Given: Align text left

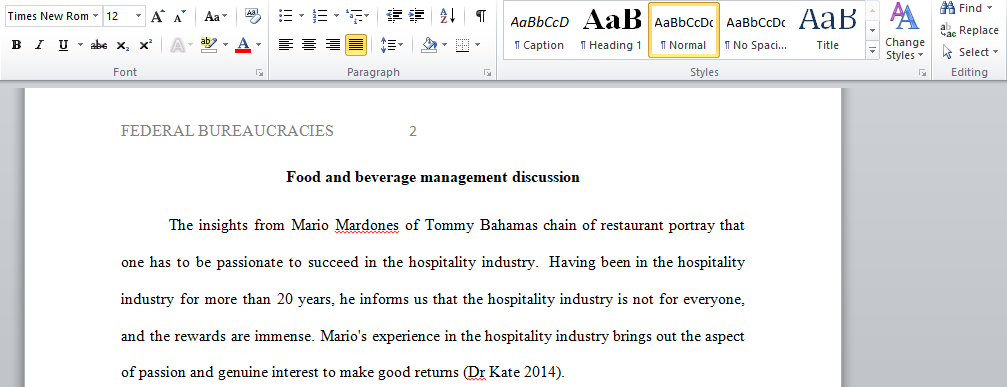Looking at the screenshot, I should click(x=286, y=45).
